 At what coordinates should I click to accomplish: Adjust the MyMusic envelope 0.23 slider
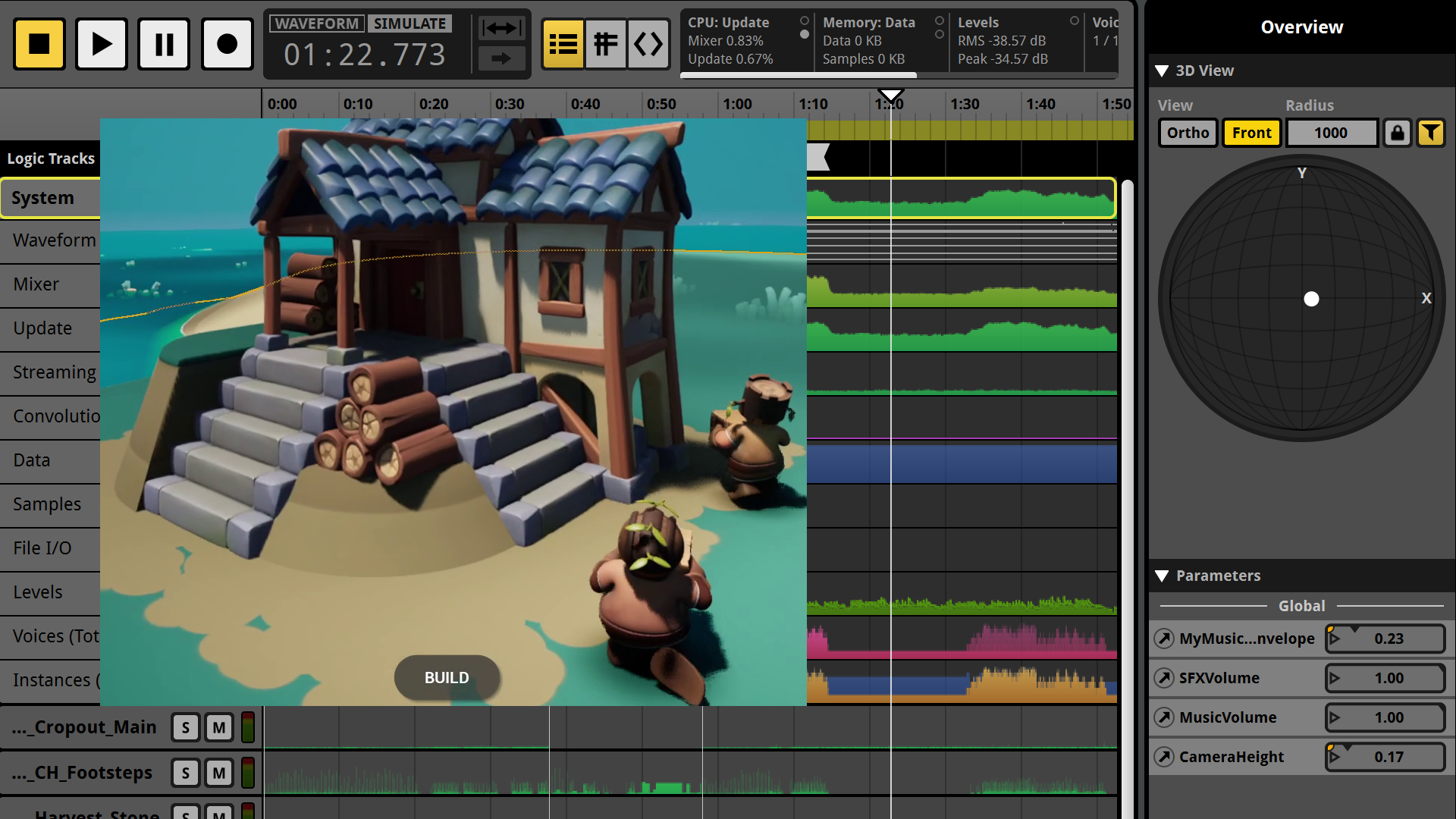point(1385,639)
